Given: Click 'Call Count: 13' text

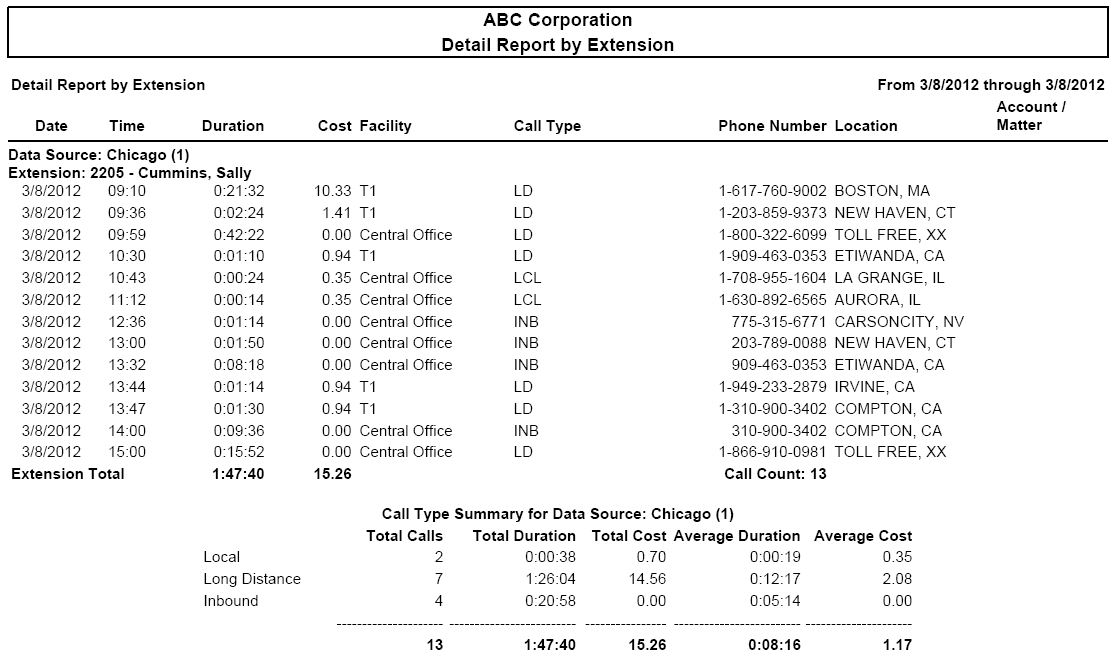Looking at the screenshot, I should [775, 474].
